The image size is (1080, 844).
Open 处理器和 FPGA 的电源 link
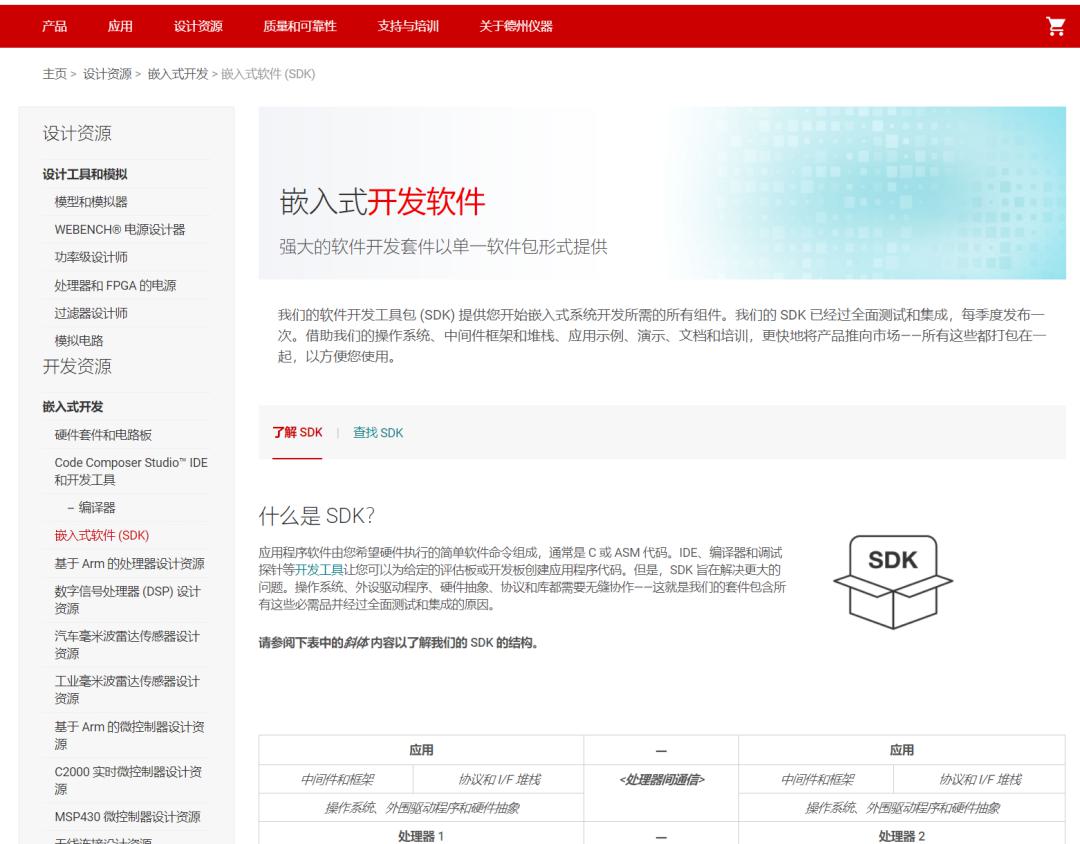115,285
